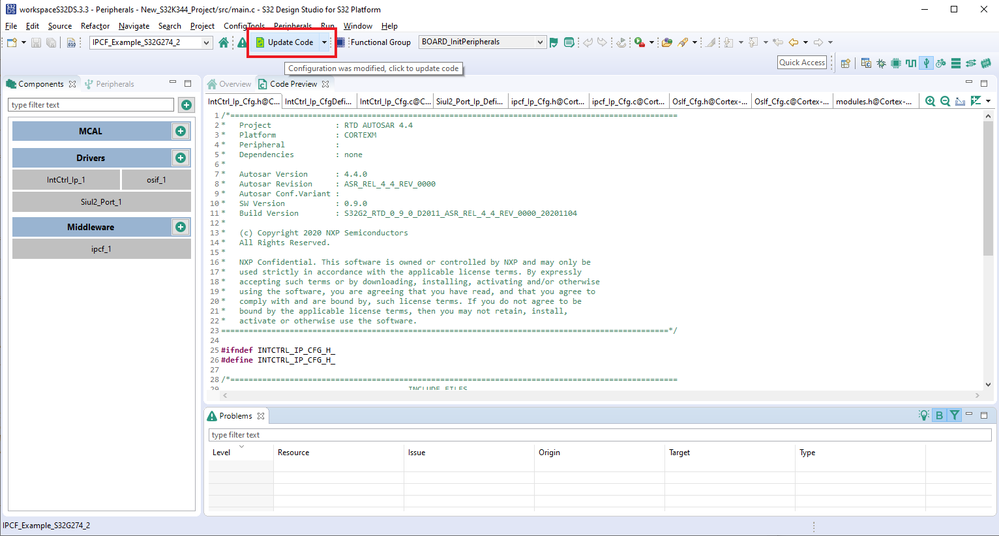Screen dimensions: 999x536
Task: Open the code preview view menu dropdown
Action: [x=988, y=101]
